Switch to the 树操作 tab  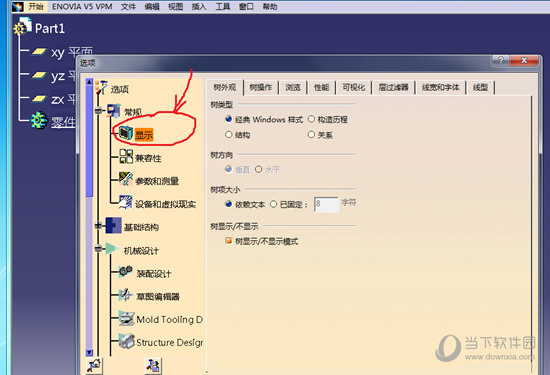[261, 87]
